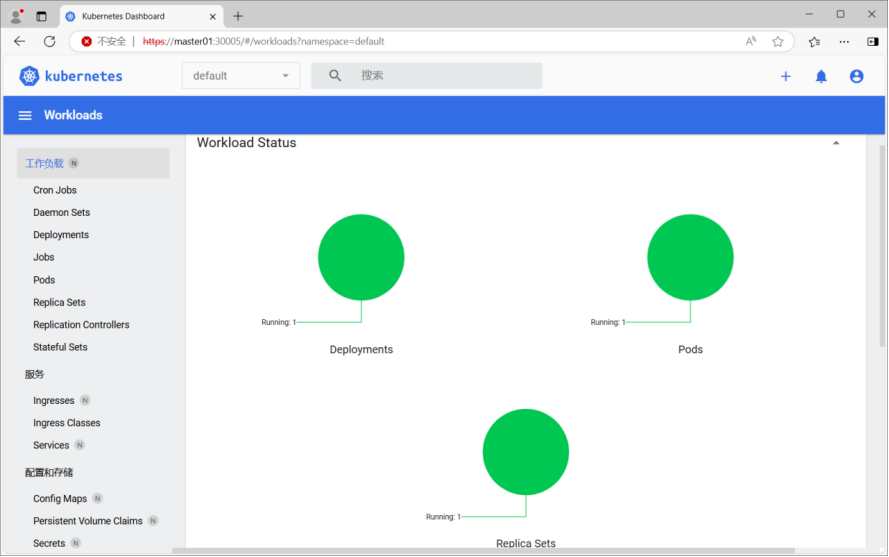Click Running: 1 label under Pods

coord(608,322)
